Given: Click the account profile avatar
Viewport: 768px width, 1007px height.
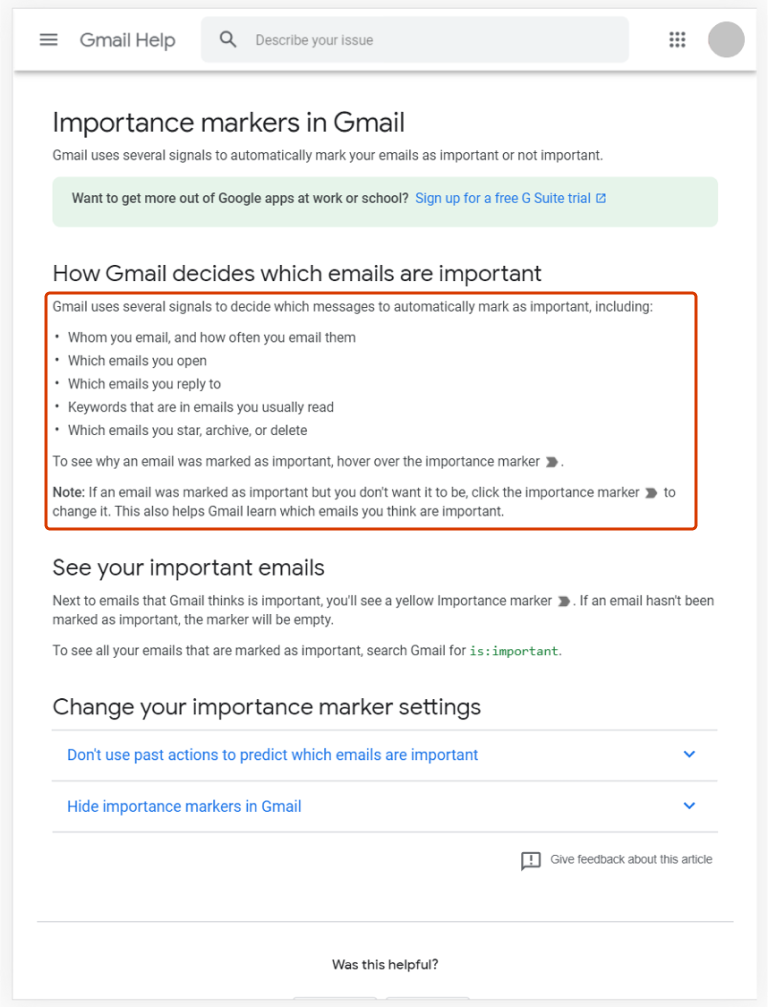Looking at the screenshot, I should coord(726,40).
